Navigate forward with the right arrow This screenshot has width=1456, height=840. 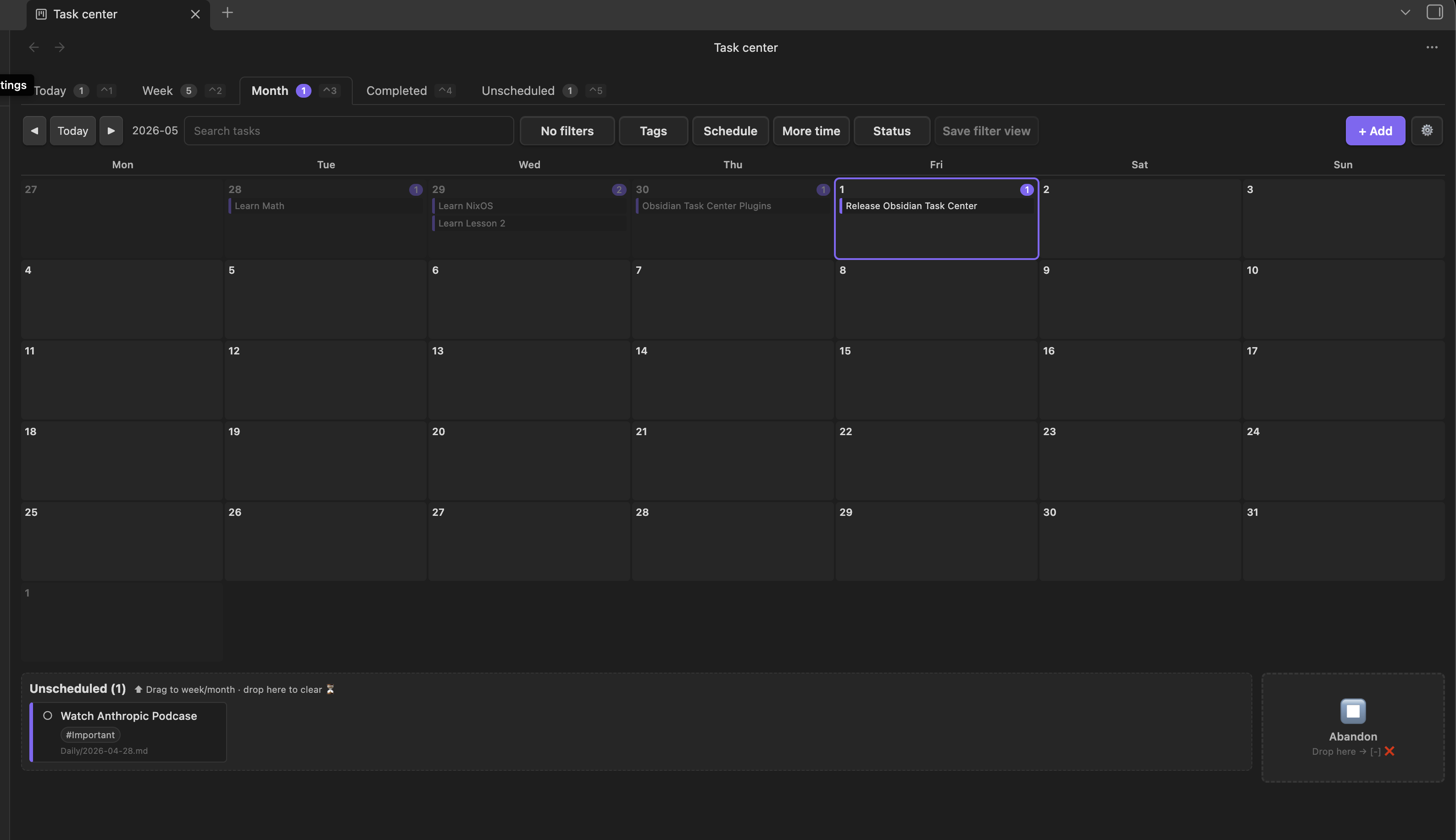(x=60, y=47)
